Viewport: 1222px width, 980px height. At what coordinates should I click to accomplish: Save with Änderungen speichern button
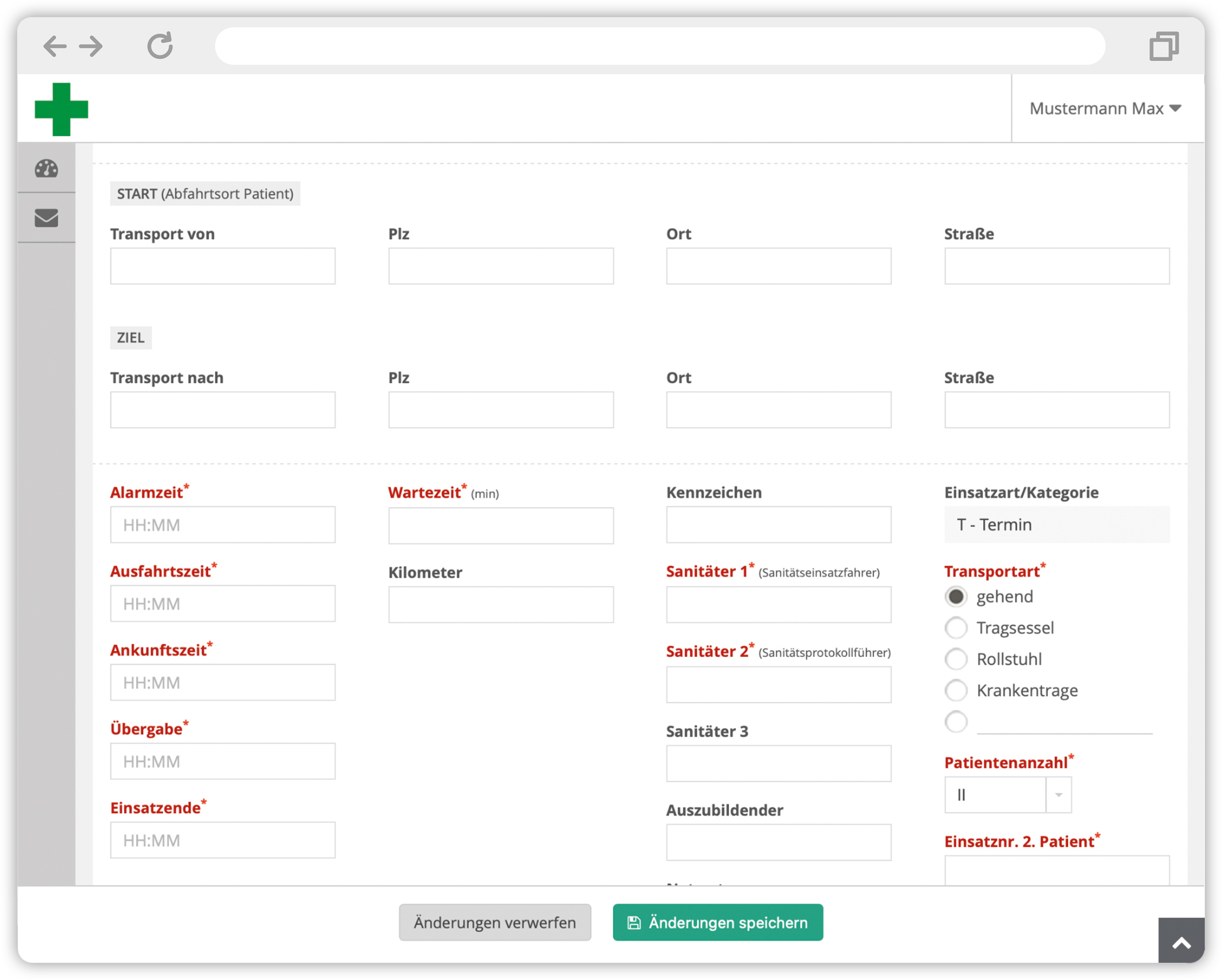(x=718, y=922)
